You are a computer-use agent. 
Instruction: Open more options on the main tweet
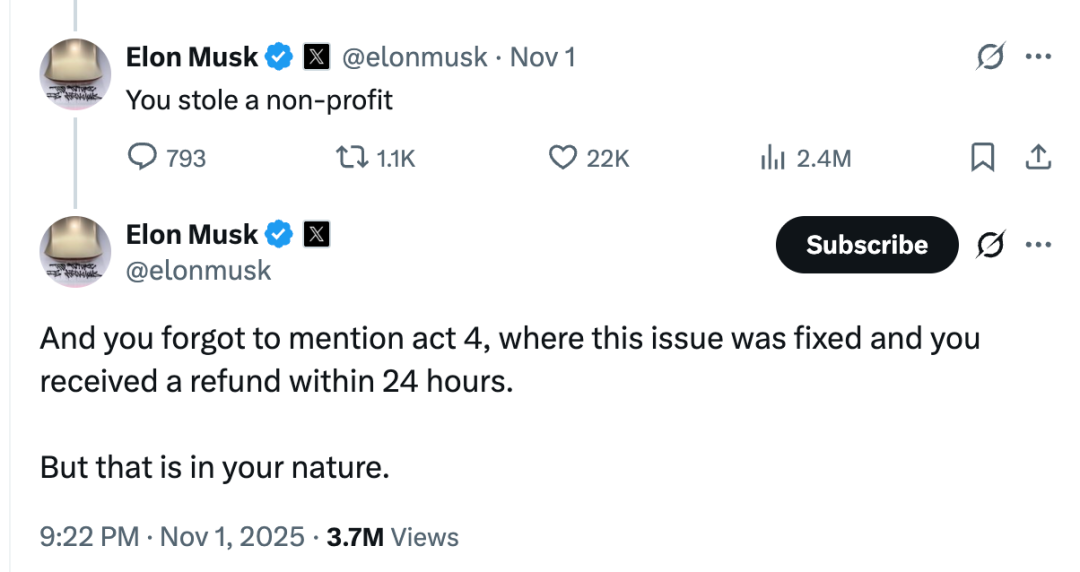click(1039, 245)
